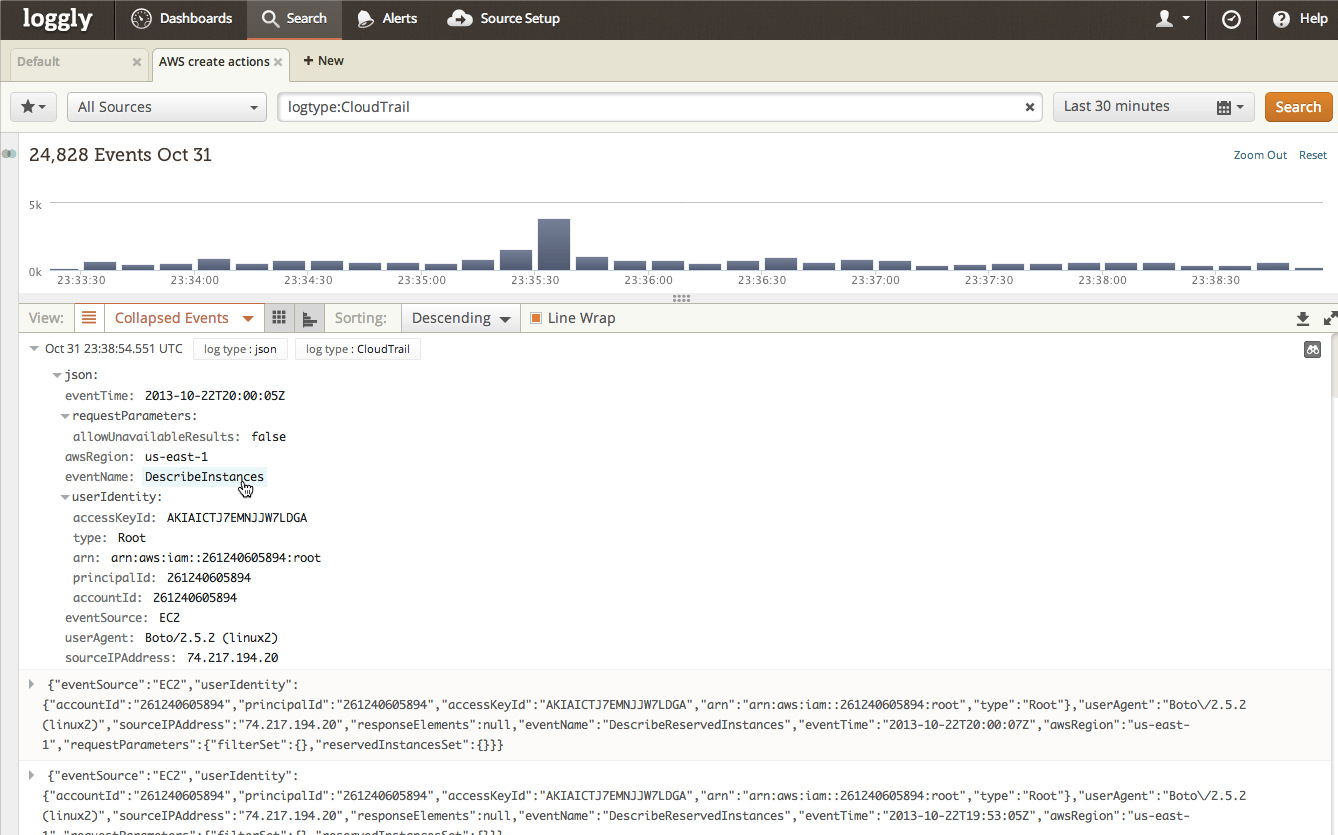Go to the Dashboards menu
The image size is (1338, 835).
coord(182,19)
